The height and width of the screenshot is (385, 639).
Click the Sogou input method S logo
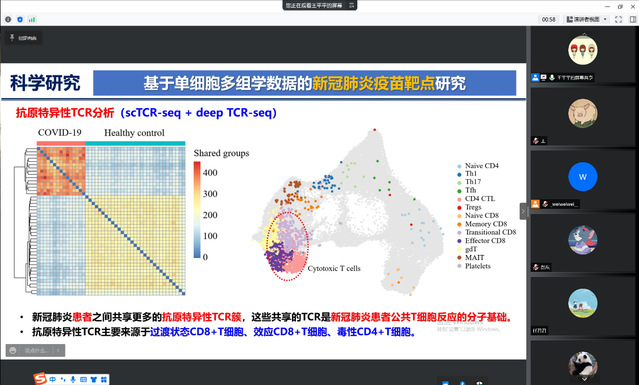coord(40,378)
